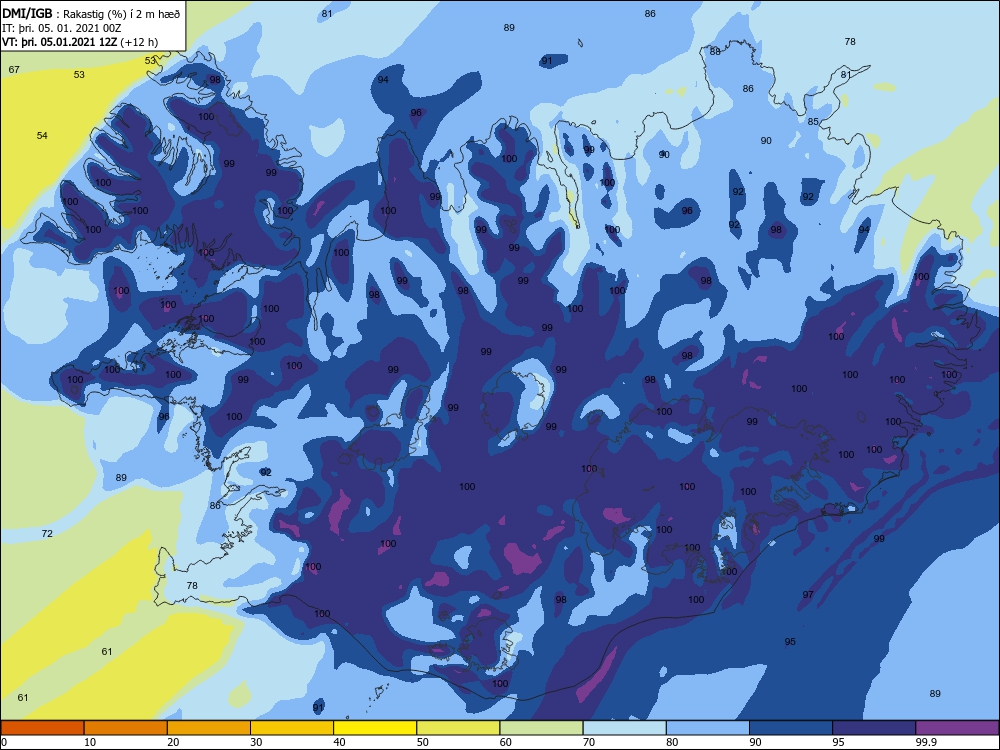Click the 72 humidity value on the map
The width and height of the screenshot is (1000, 750).
tap(47, 533)
